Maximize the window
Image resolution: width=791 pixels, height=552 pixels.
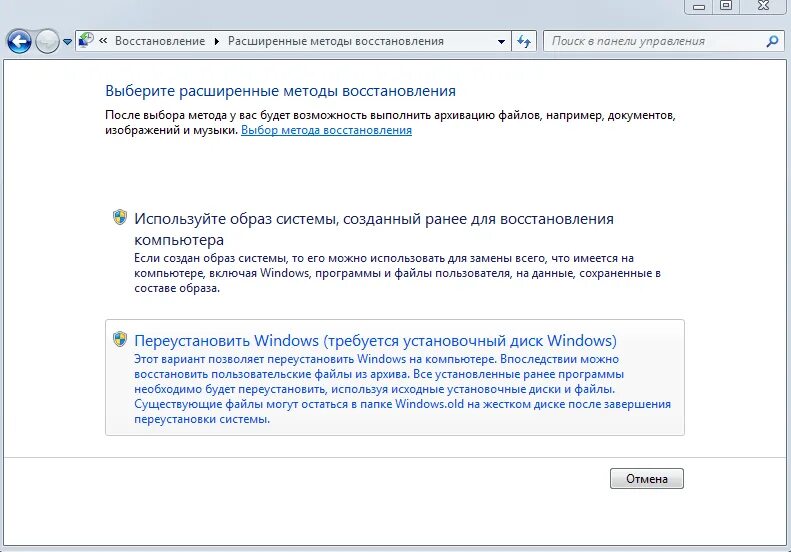tap(726, 6)
